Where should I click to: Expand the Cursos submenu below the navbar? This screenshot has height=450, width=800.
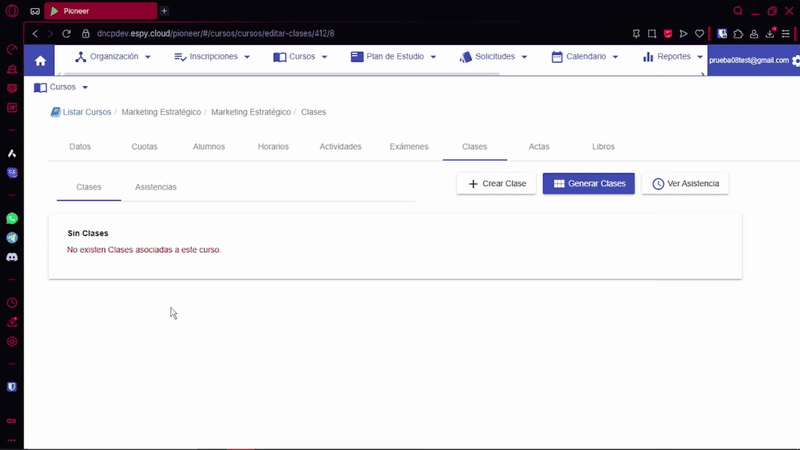click(61, 88)
